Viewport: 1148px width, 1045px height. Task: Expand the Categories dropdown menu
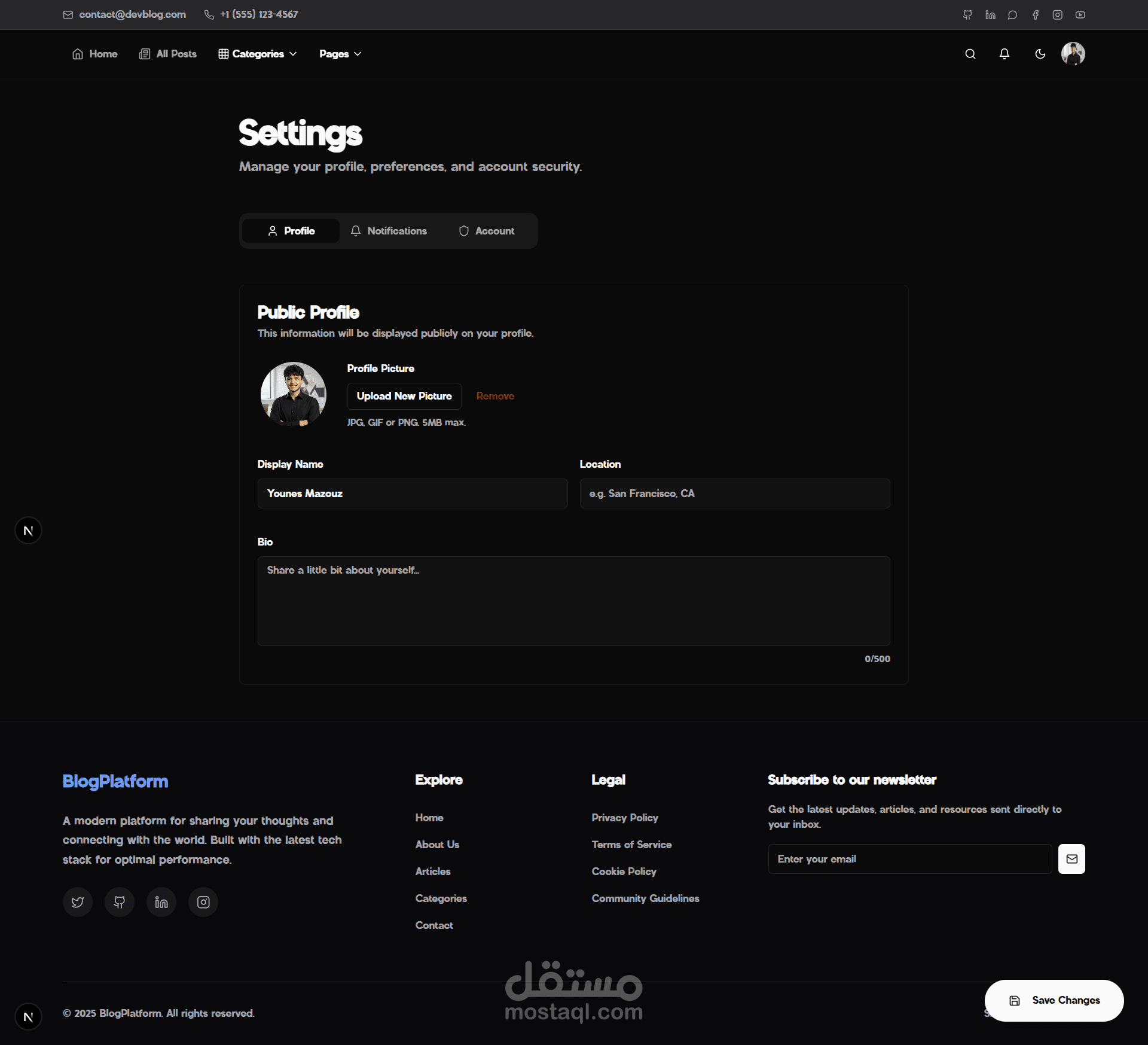[x=258, y=54]
